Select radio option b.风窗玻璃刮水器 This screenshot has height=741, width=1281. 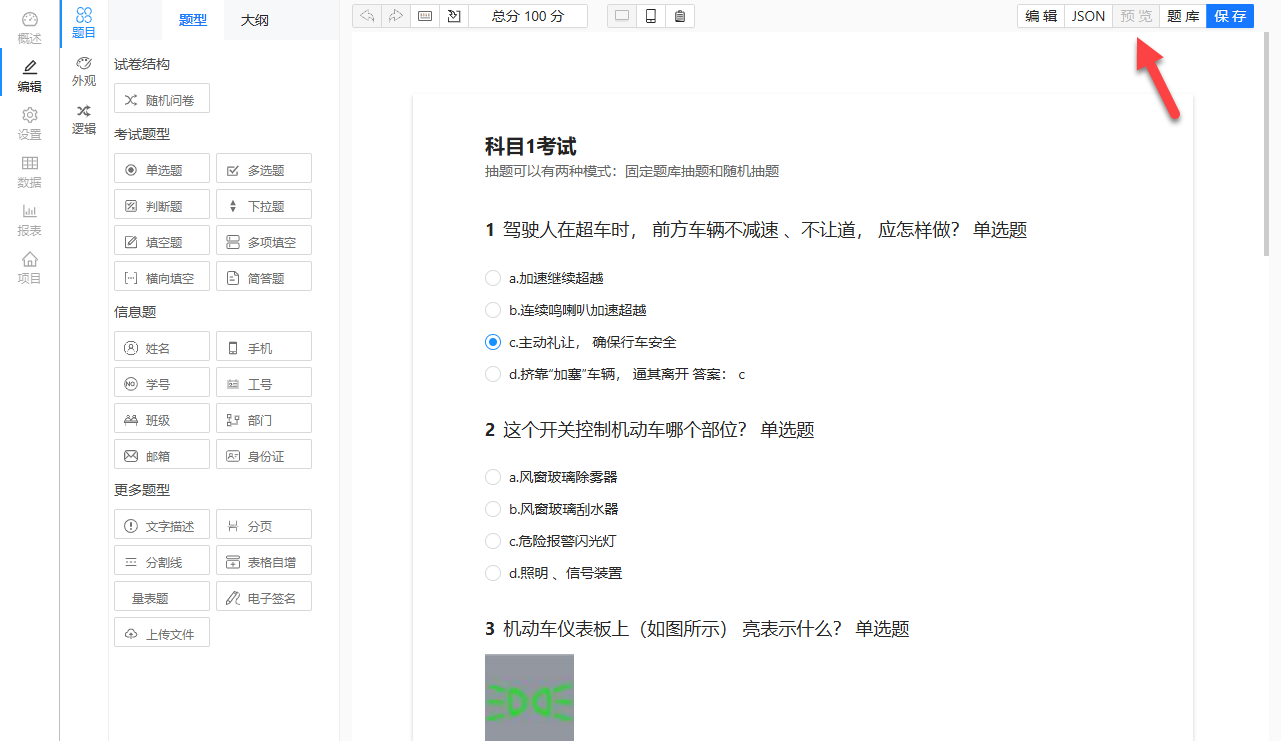coord(493,509)
